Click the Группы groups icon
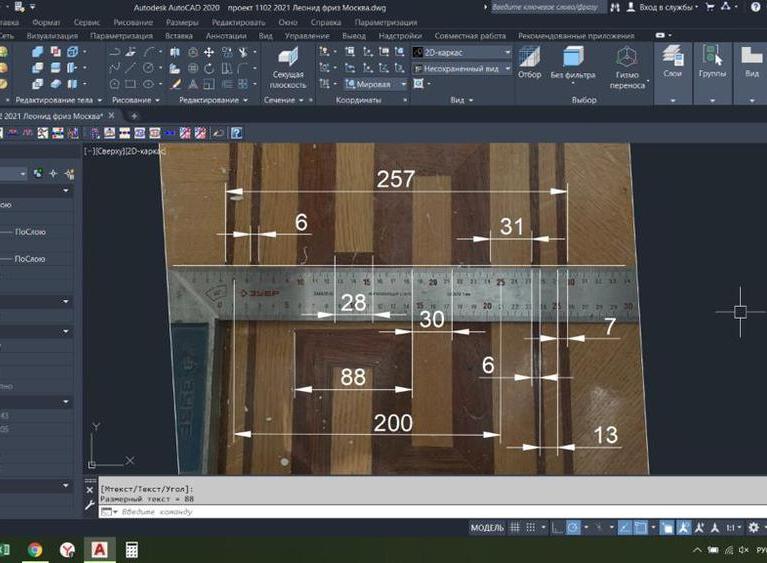The image size is (767, 563). pyautogui.click(x=712, y=61)
